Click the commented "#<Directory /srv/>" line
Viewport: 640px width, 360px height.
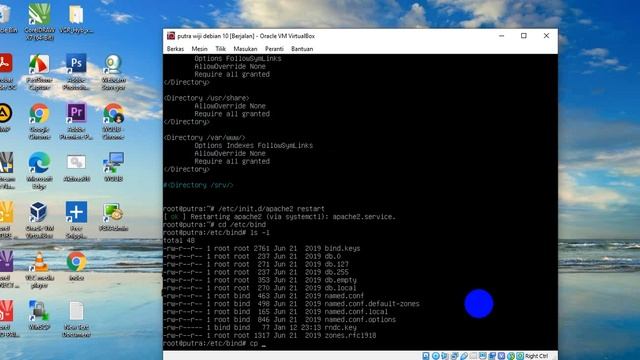click(198, 185)
